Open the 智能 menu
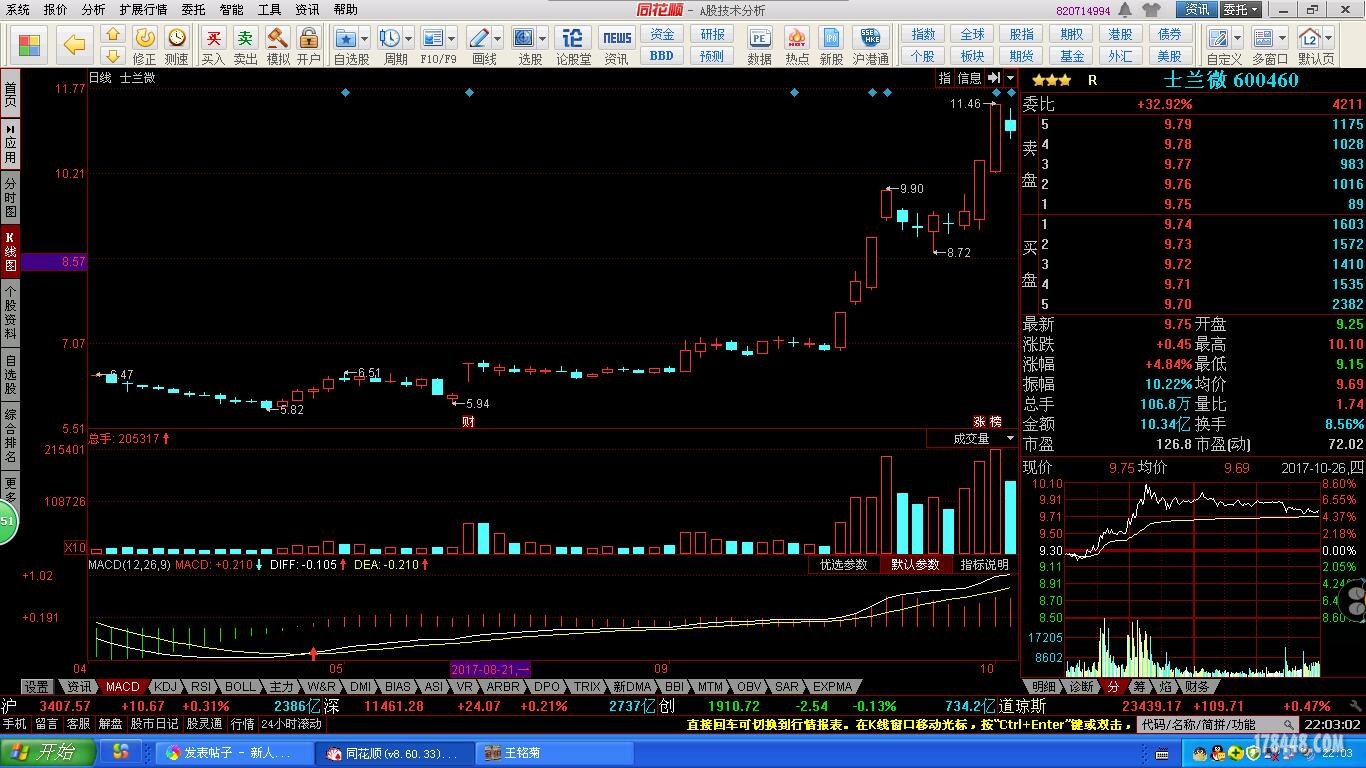 pyautogui.click(x=231, y=10)
